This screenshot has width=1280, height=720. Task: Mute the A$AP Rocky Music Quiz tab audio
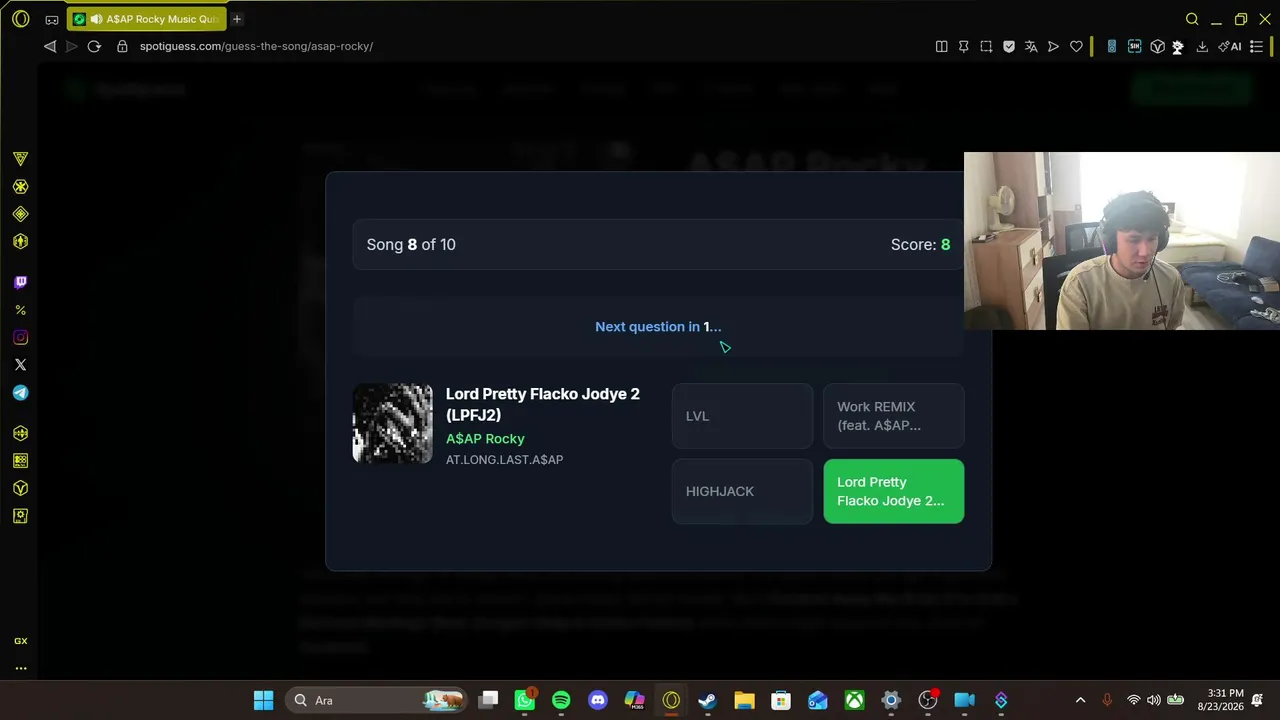tap(96, 19)
